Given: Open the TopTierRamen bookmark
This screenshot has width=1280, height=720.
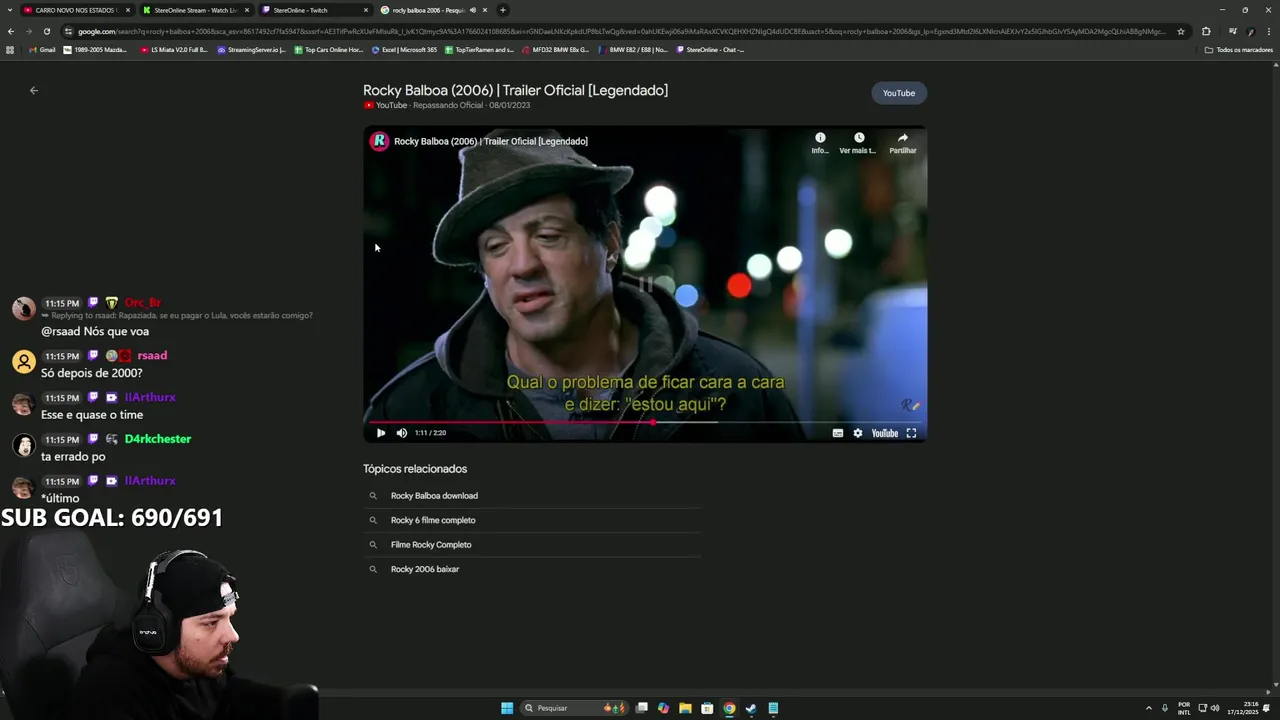Looking at the screenshot, I should (x=480, y=49).
